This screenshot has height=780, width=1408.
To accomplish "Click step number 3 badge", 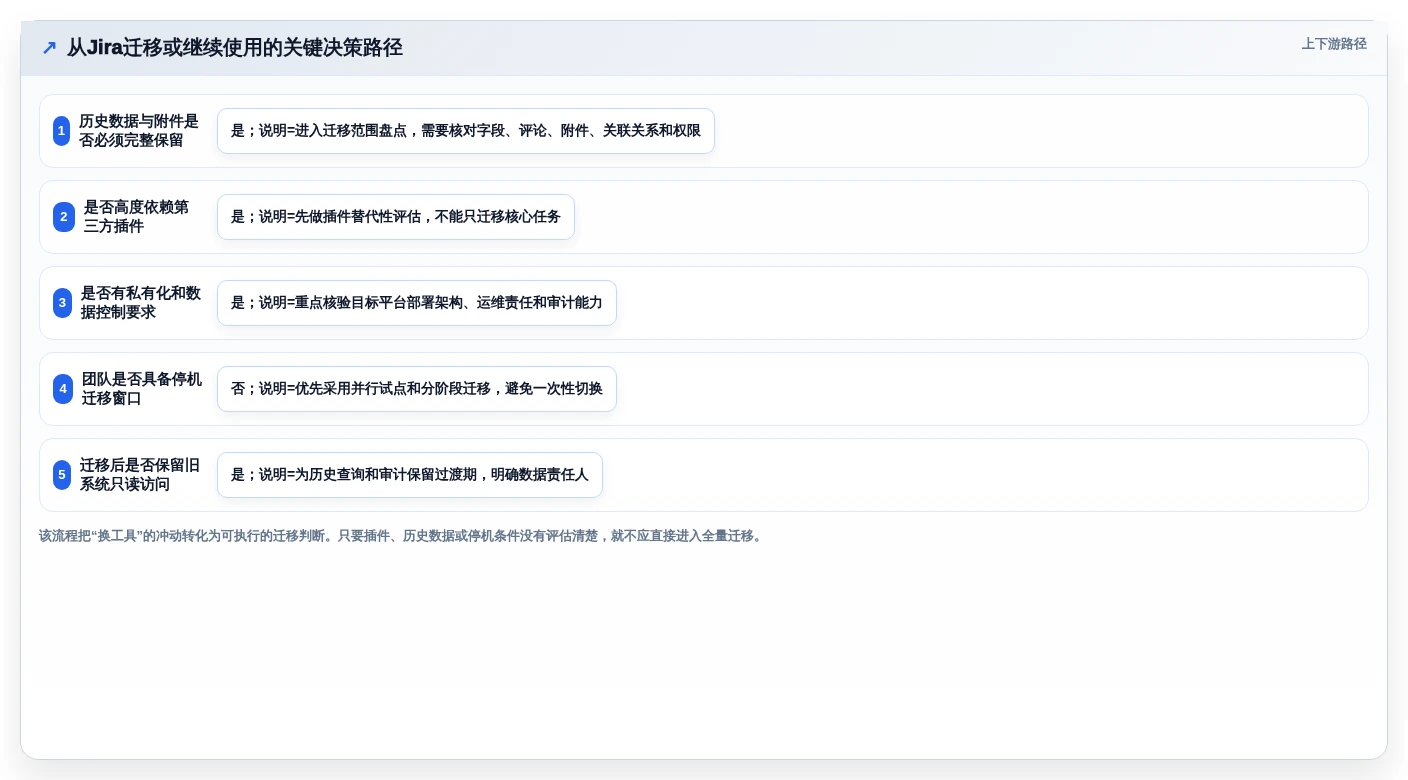I will click(62, 303).
